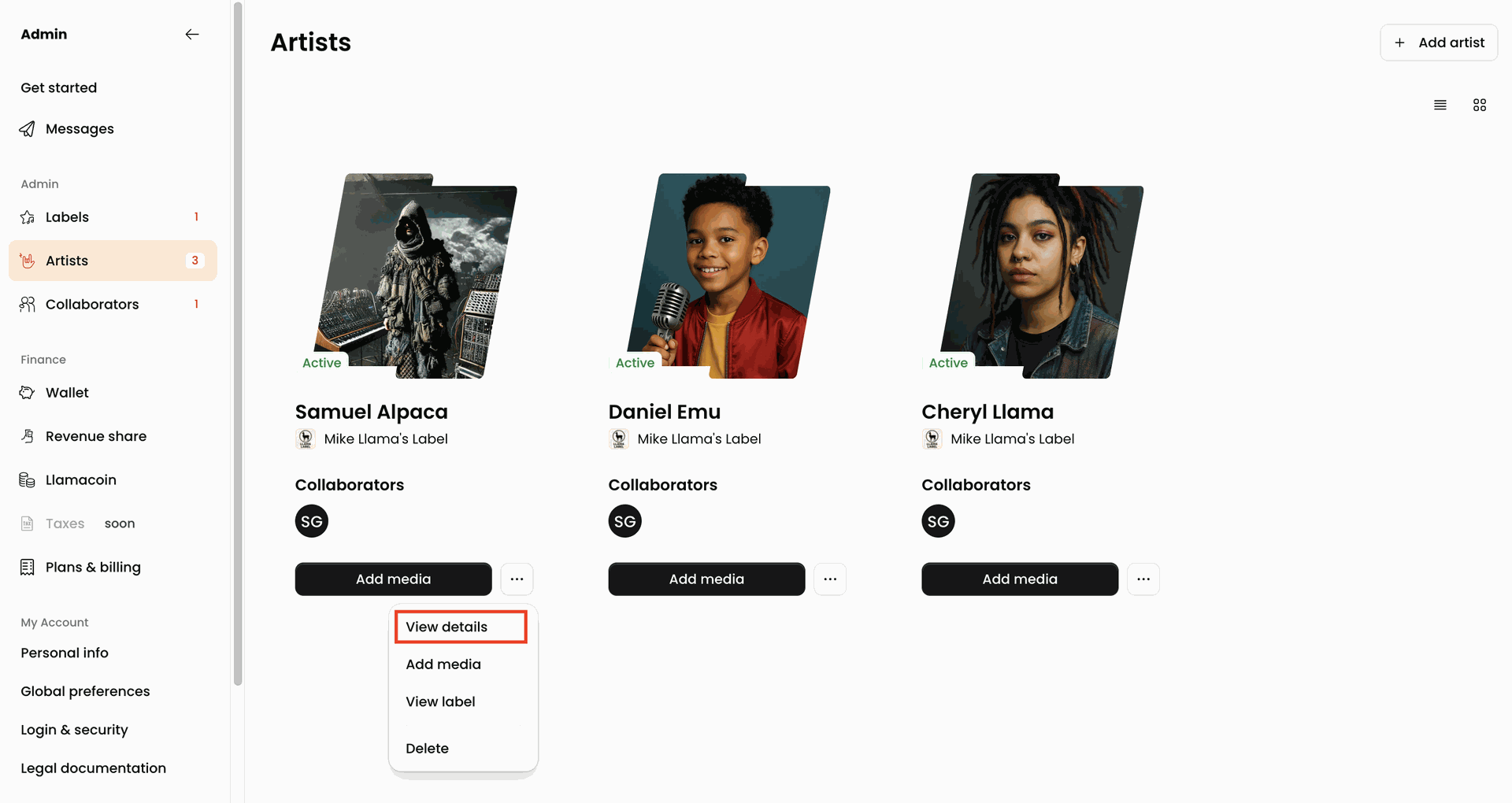1512x803 pixels.
Task: Open more options for Daniel Emu
Action: (x=830, y=579)
